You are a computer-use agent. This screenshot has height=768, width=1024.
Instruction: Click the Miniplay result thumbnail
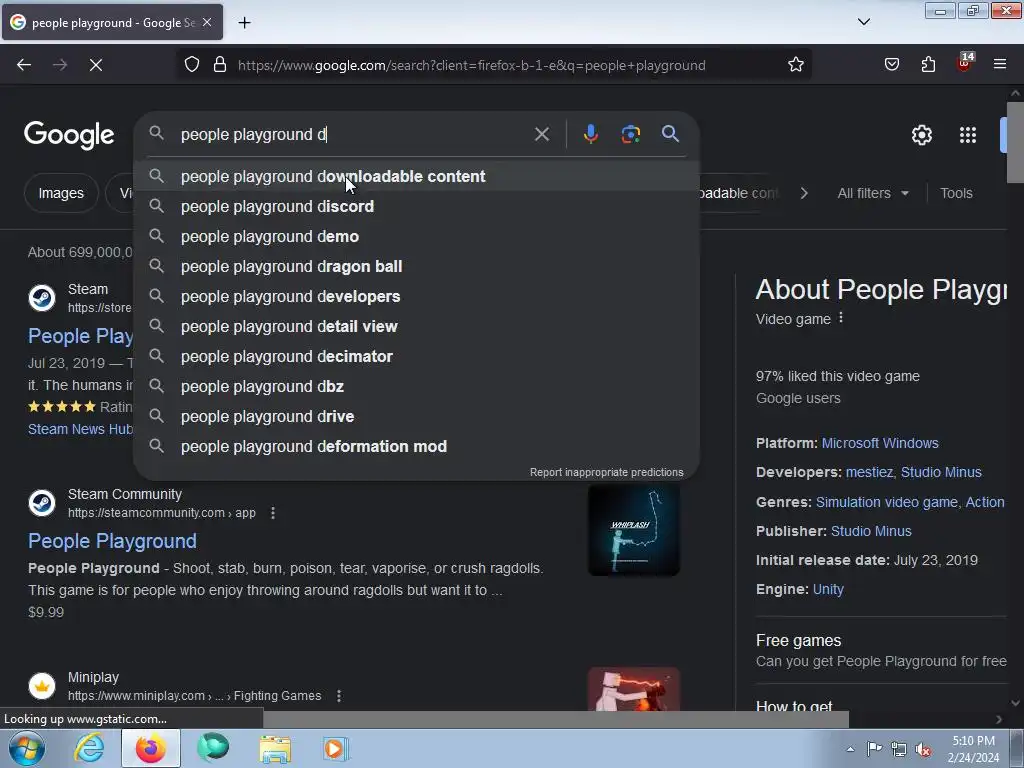(633, 689)
